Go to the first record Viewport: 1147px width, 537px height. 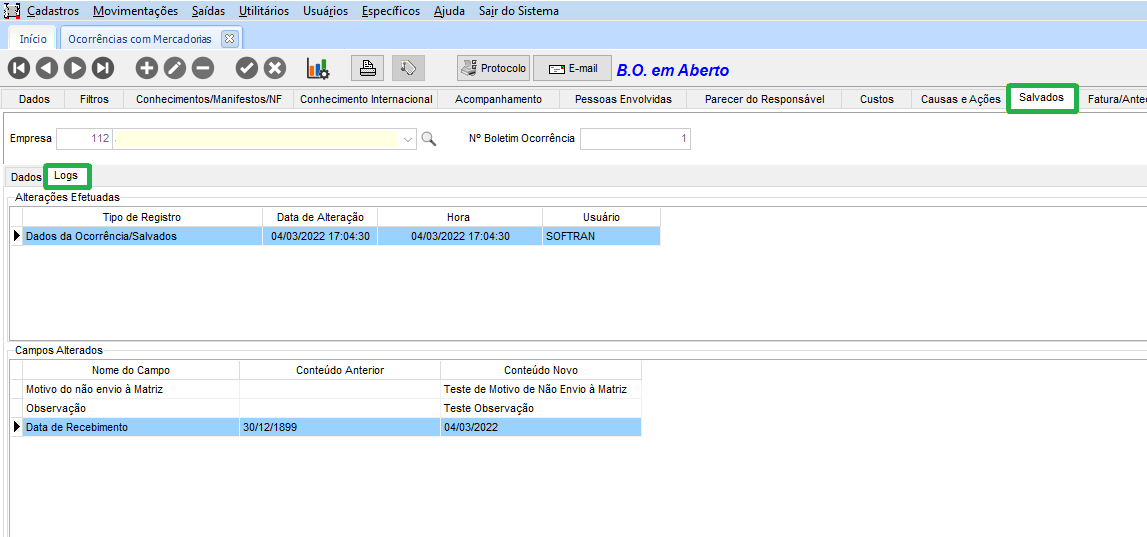click(18, 68)
